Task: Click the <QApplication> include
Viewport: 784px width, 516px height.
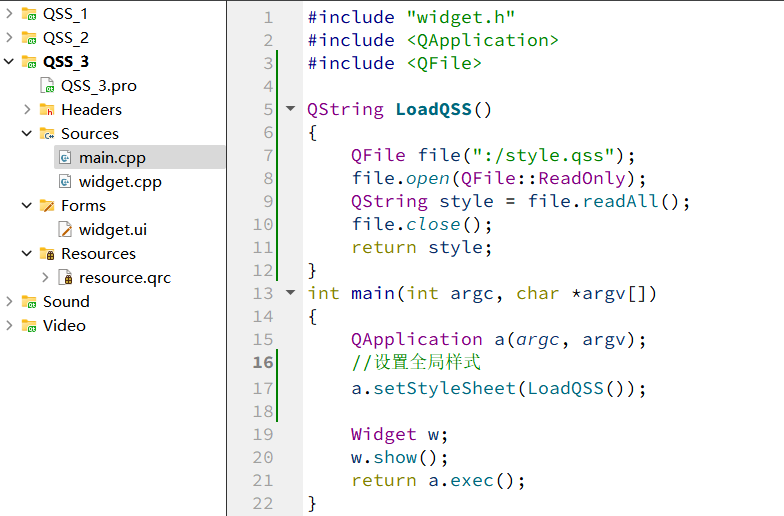Action: [482, 40]
